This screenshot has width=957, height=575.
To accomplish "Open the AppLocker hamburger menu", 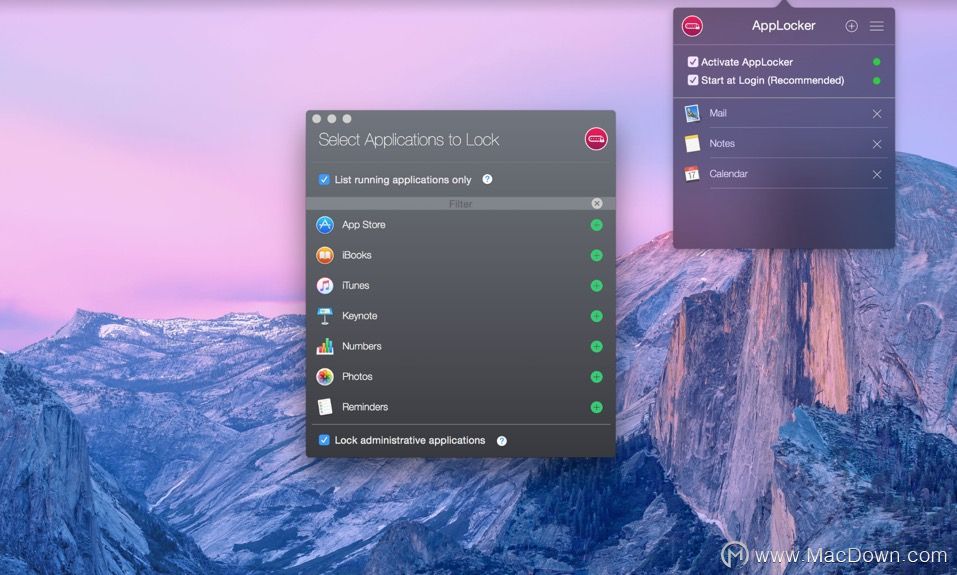I will [876, 26].
